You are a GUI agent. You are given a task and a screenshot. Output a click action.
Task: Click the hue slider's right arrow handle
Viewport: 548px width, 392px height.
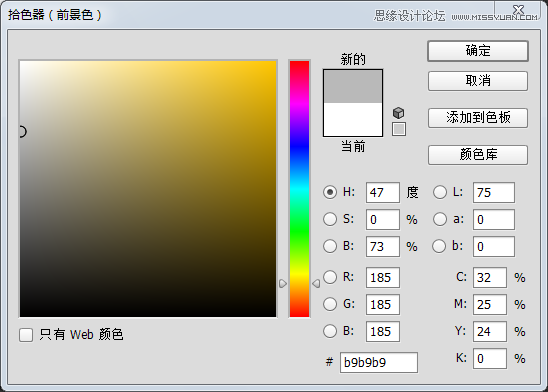(x=316, y=283)
